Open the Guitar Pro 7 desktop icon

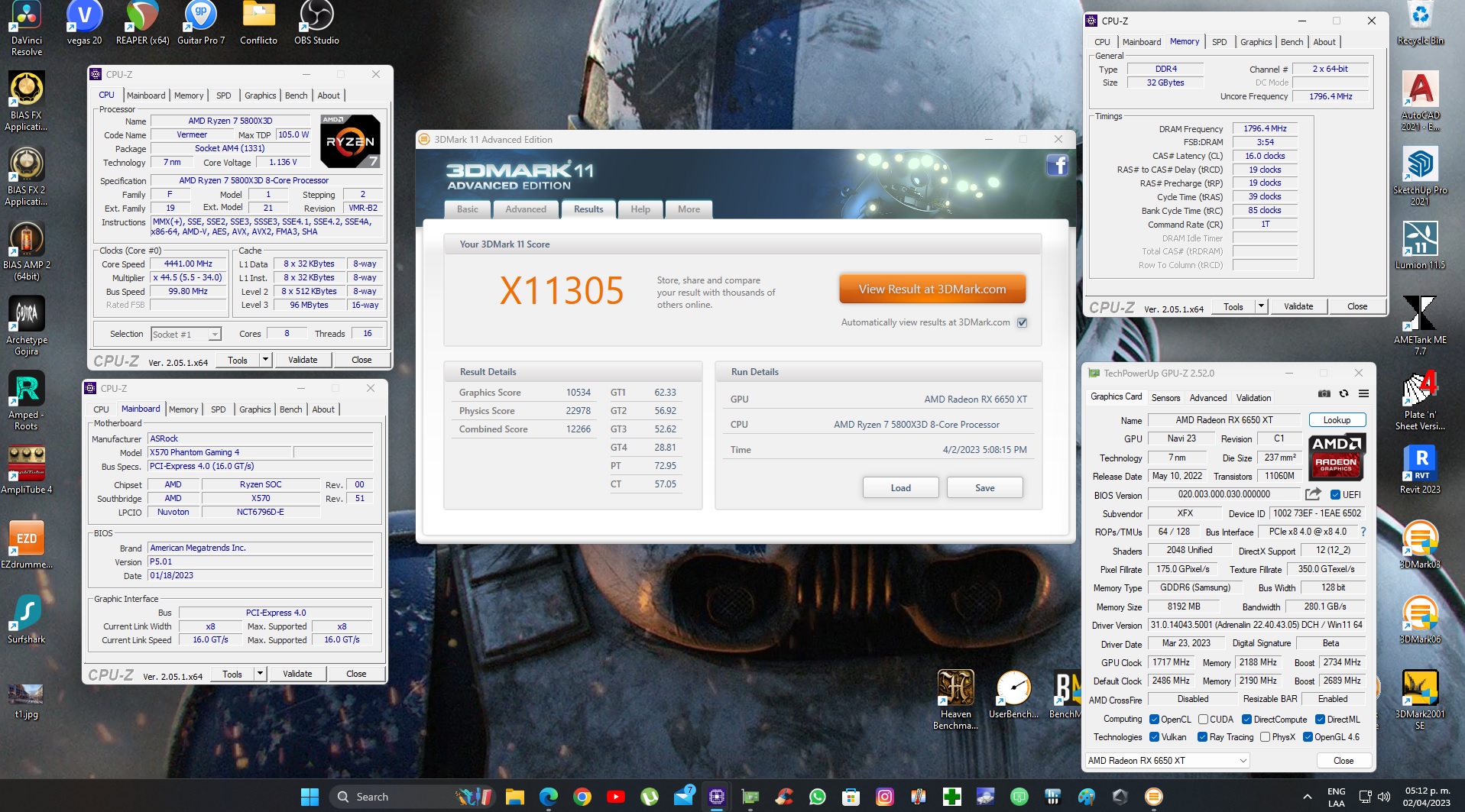tap(201, 24)
